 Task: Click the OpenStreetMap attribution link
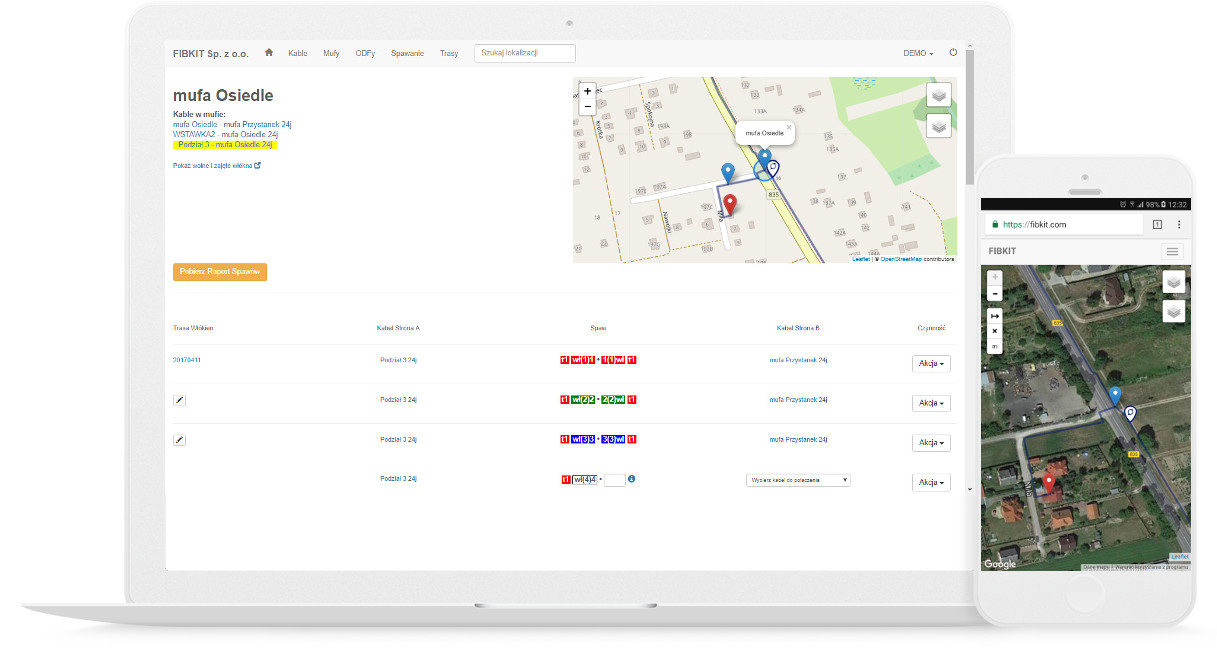[901, 259]
